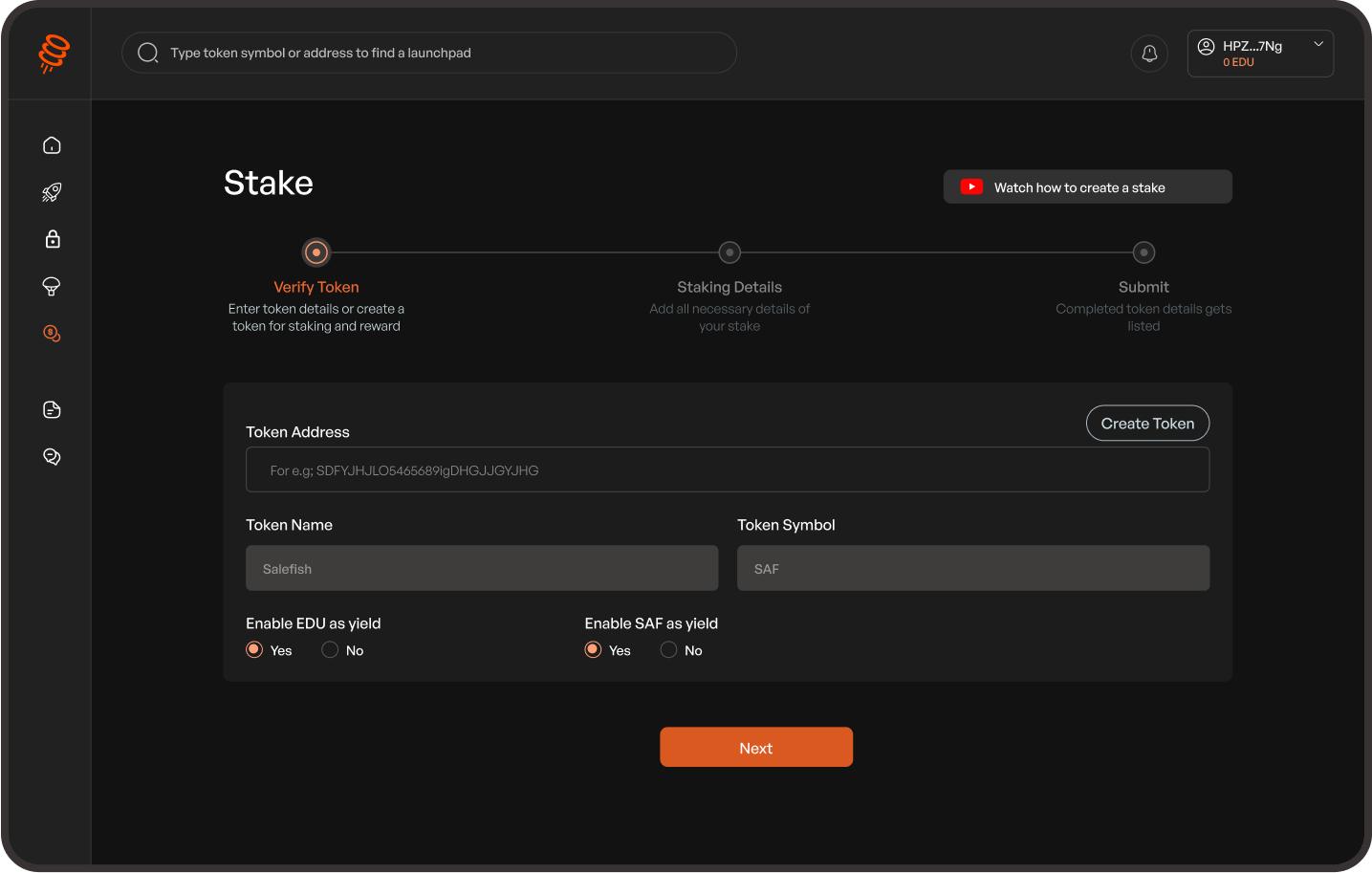
Task: Open the document icon in the sidebar
Action: (51, 409)
